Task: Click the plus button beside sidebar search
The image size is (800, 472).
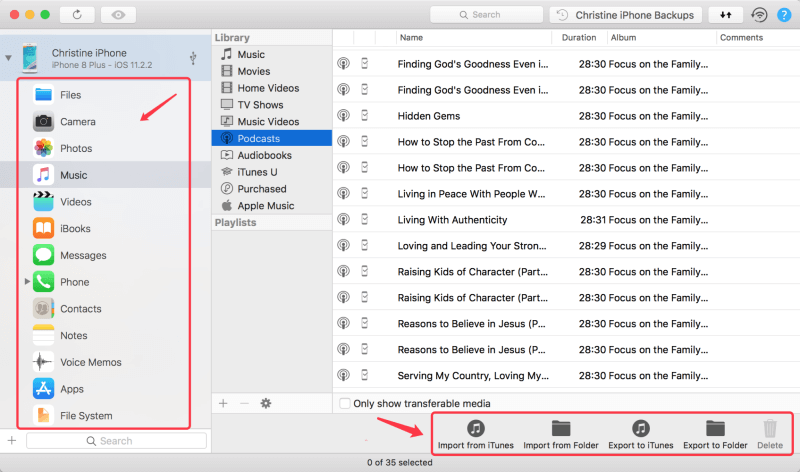Action: tap(12, 440)
